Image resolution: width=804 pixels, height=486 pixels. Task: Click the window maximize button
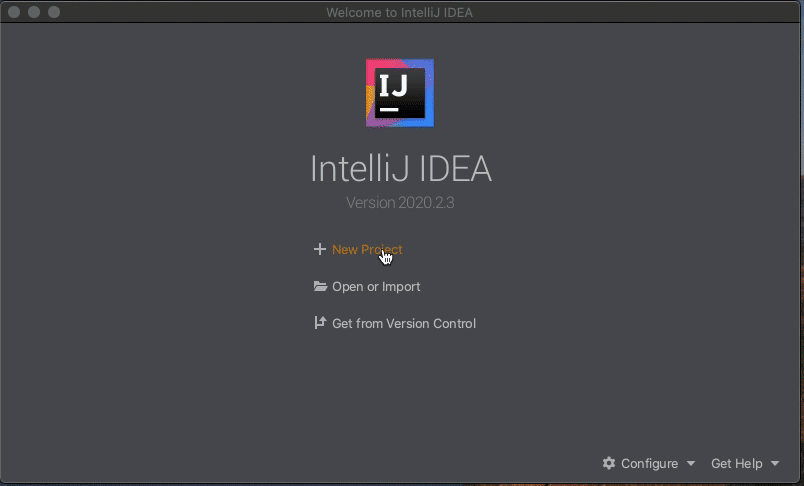54,12
